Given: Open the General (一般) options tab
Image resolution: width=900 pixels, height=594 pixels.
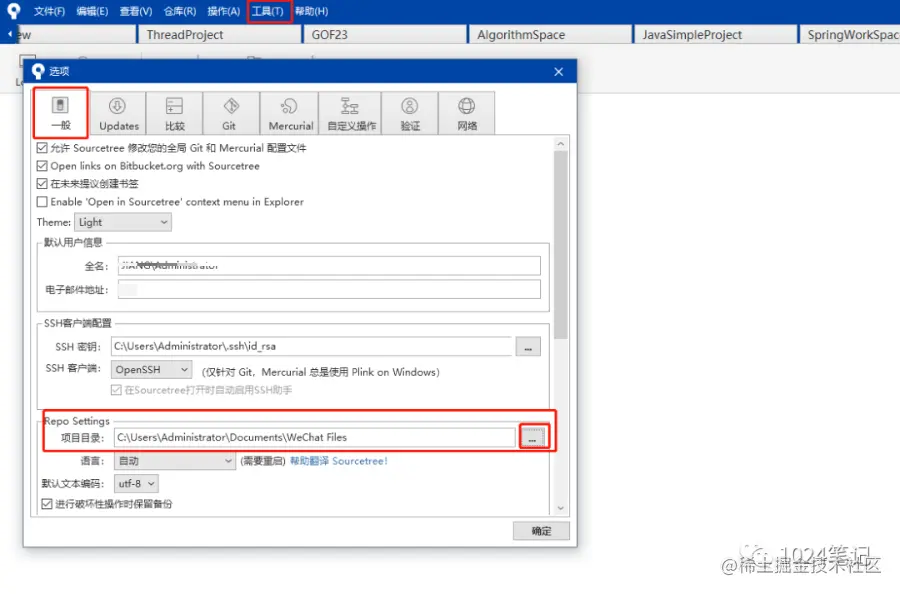Looking at the screenshot, I should (61, 113).
